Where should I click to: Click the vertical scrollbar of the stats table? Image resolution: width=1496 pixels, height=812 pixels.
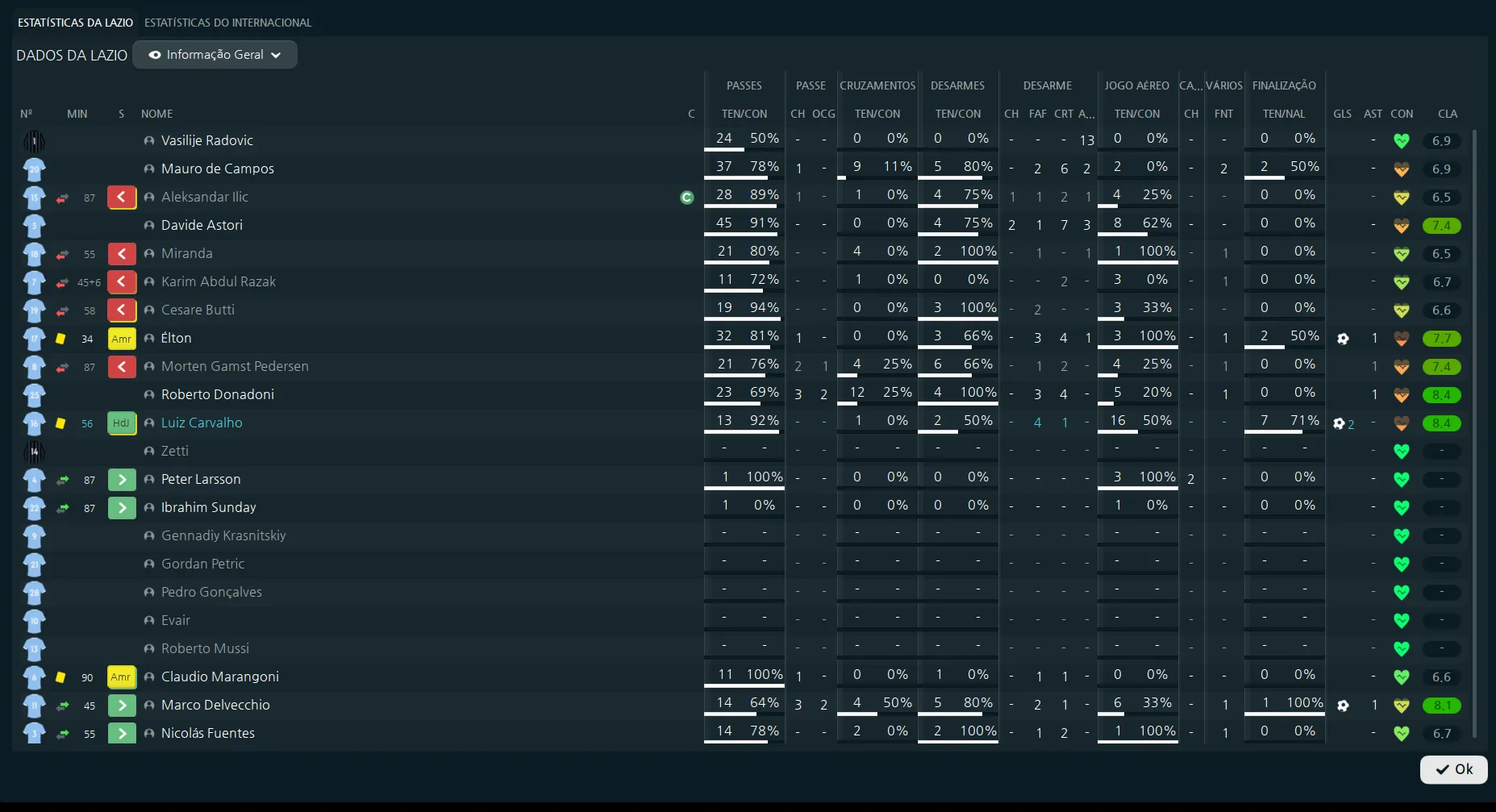pos(1475,433)
